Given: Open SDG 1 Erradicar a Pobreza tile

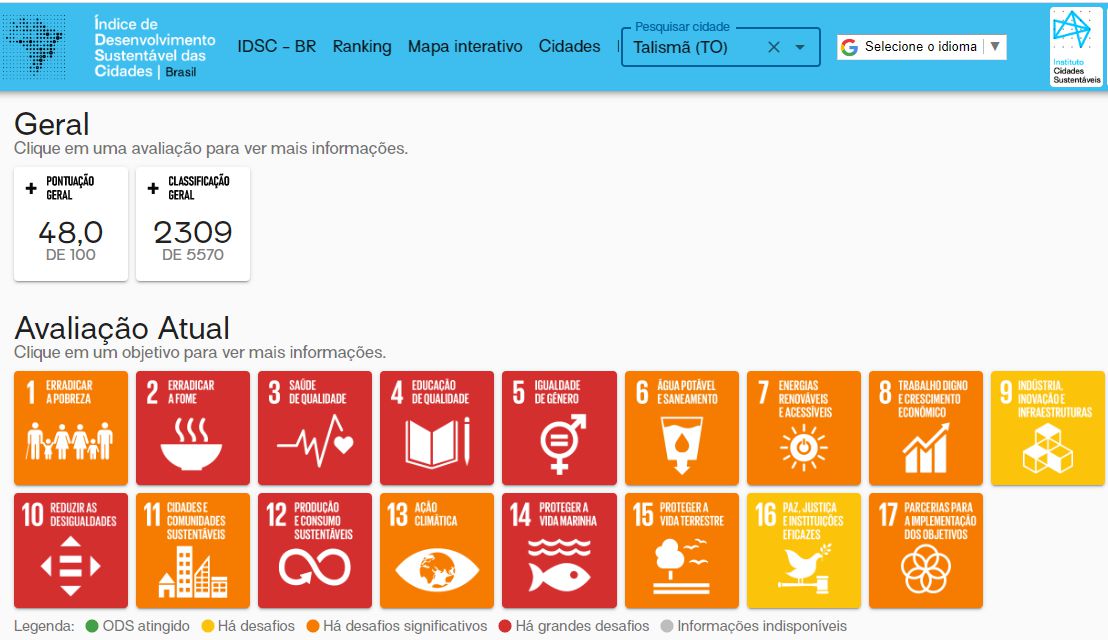Looking at the screenshot, I should coord(71,428).
